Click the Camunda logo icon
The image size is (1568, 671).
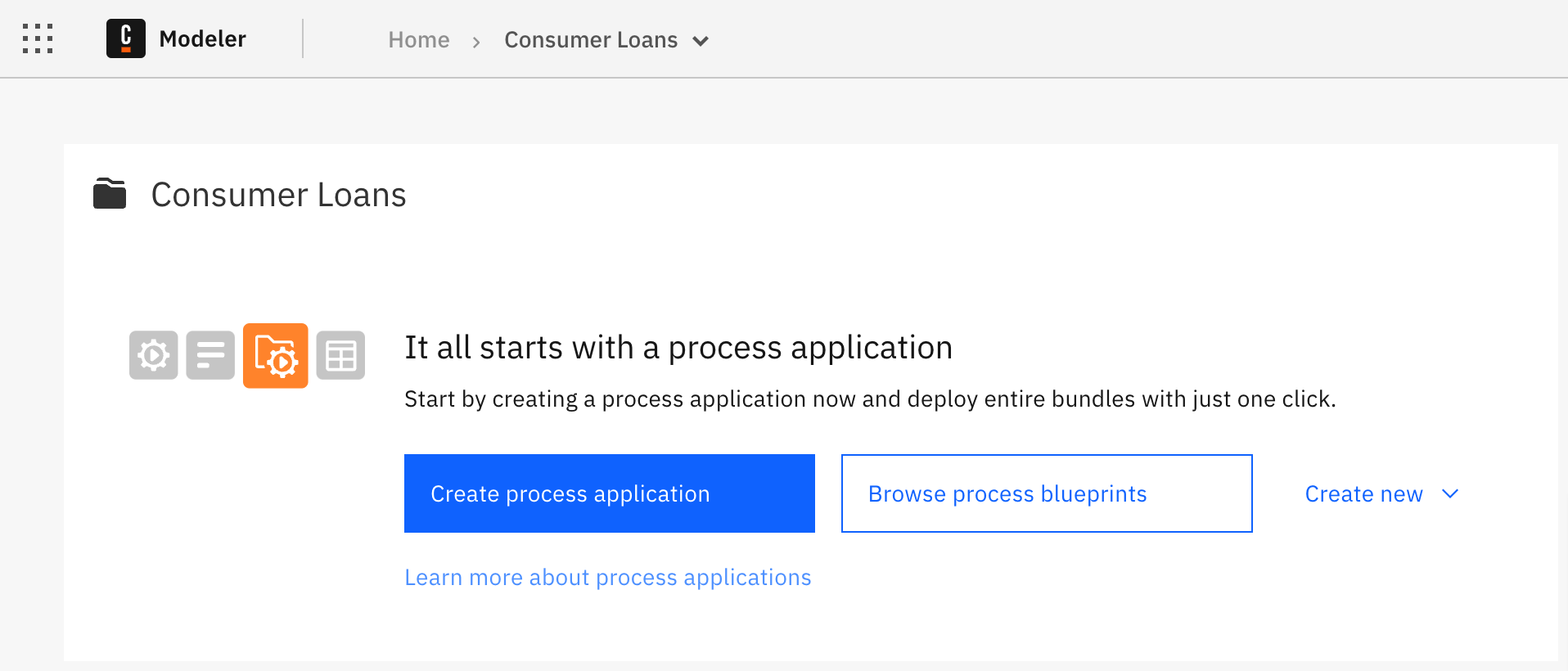pos(126,38)
